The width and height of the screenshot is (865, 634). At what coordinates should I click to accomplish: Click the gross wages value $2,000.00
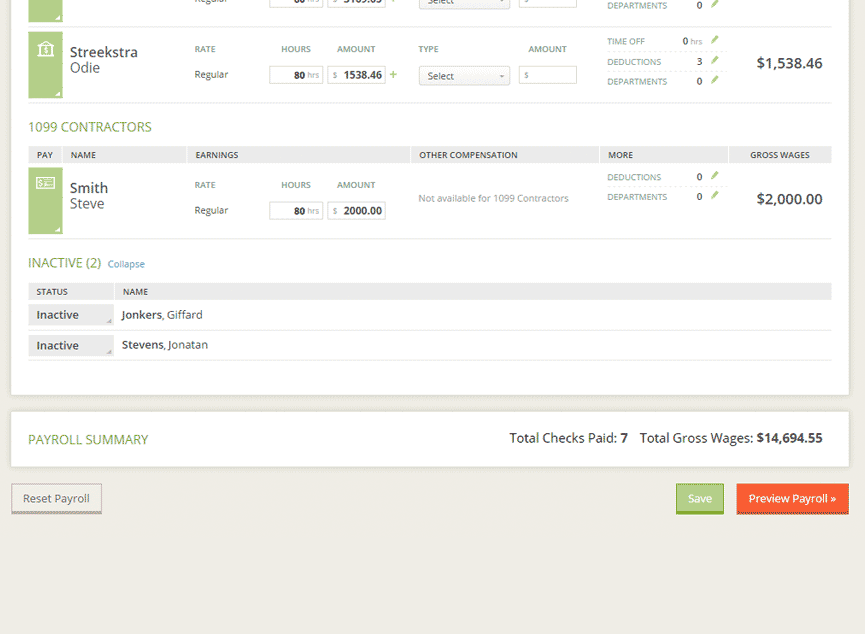(x=789, y=199)
